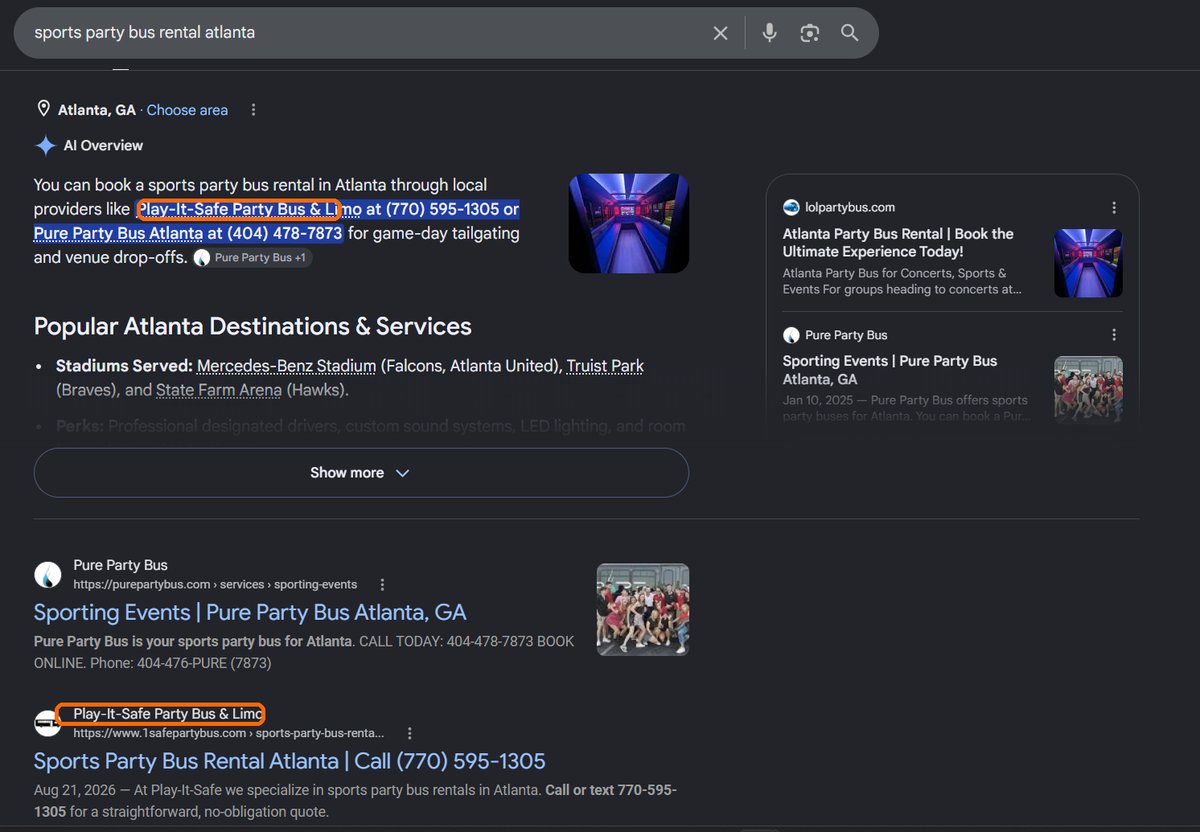Click the Atlanta, GA location text
1200x832 pixels.
[97, 110]
